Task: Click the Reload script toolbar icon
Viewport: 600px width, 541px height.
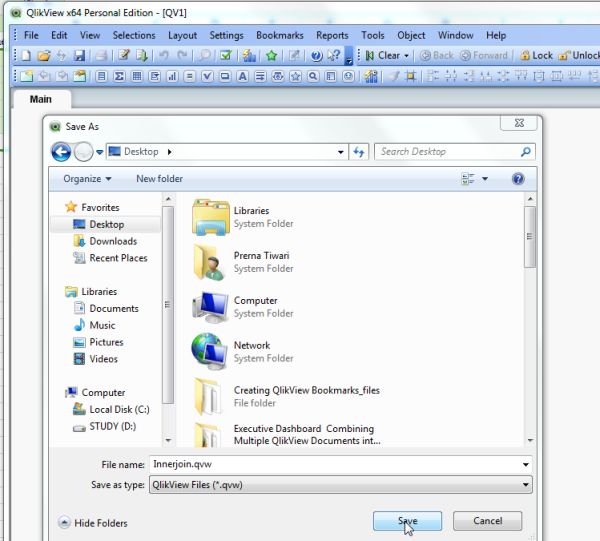Action: tap(142, 56)
